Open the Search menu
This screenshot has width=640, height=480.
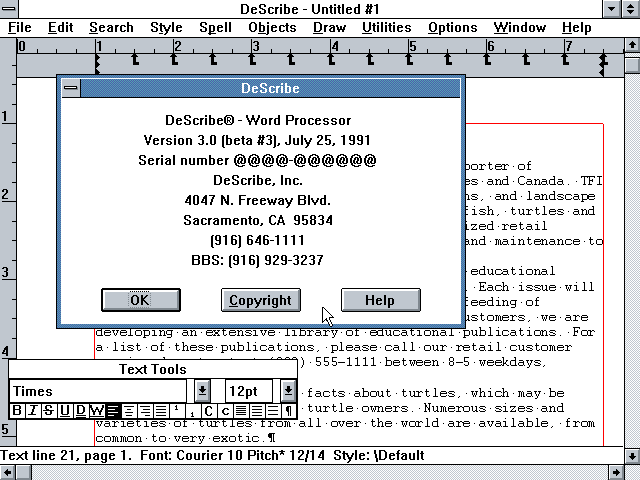click(111, 27)
